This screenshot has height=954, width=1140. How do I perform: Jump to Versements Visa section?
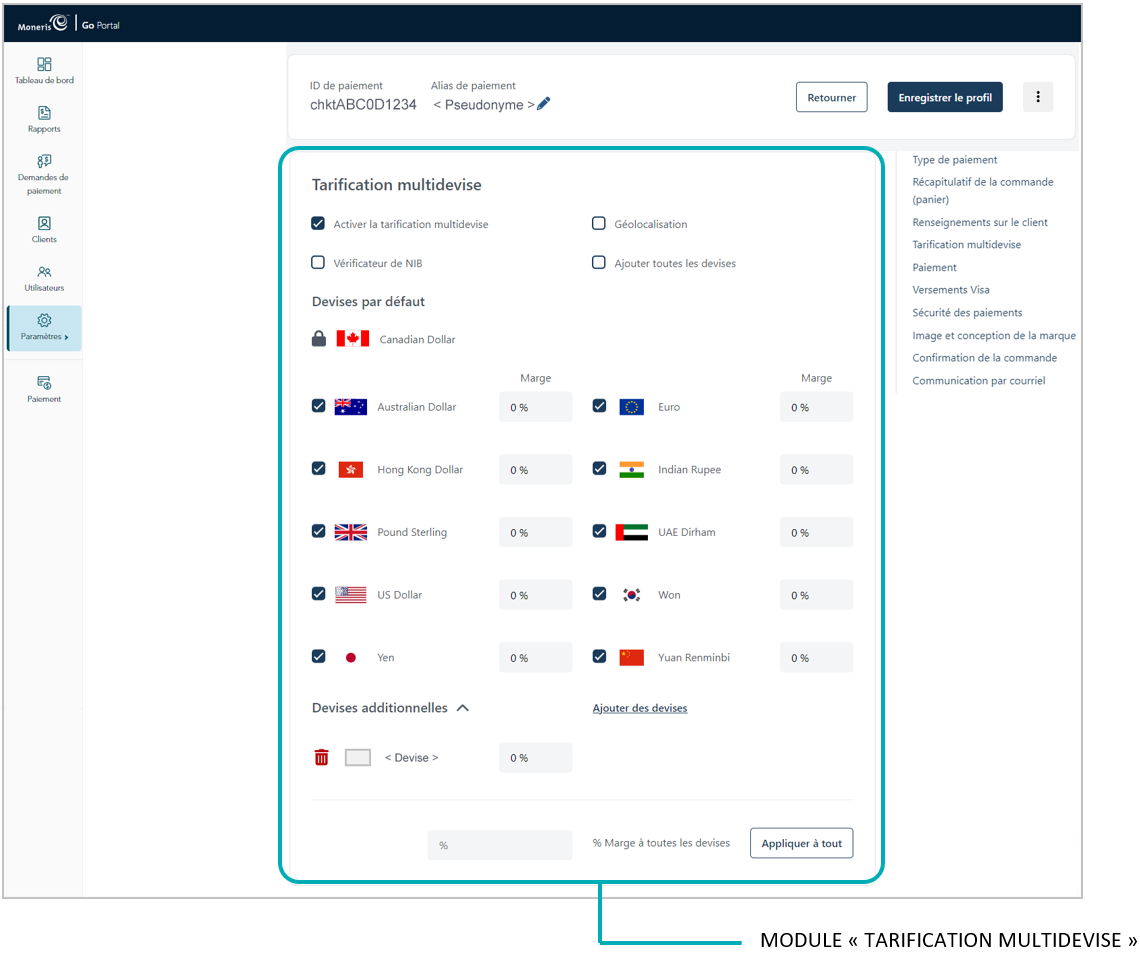951,290
